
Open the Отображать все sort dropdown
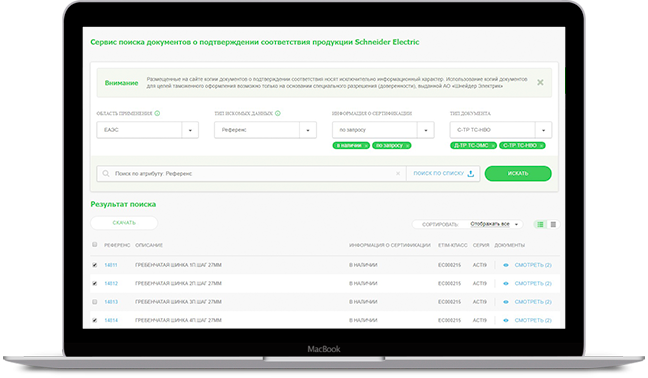(494, 224)
